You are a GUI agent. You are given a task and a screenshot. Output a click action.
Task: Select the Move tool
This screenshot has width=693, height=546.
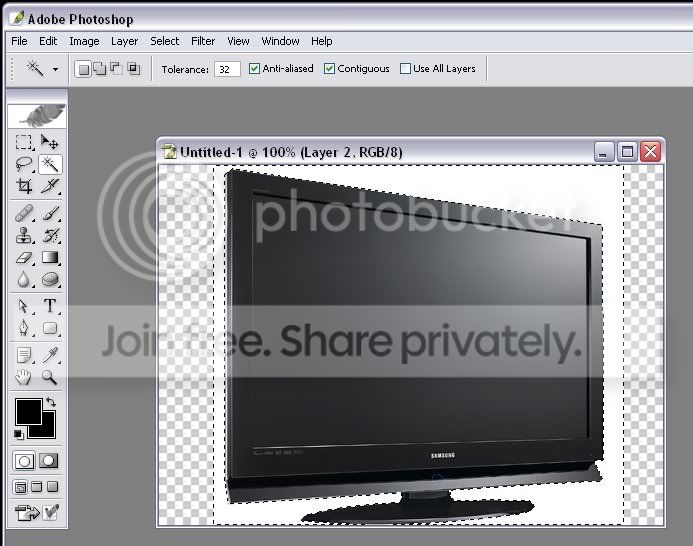(x=50, y=142)
